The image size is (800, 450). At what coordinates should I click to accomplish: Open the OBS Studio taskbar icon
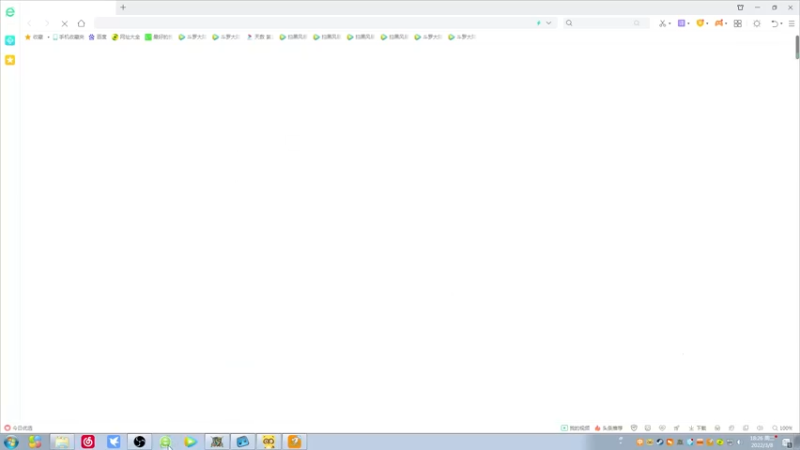coord(139,442)
